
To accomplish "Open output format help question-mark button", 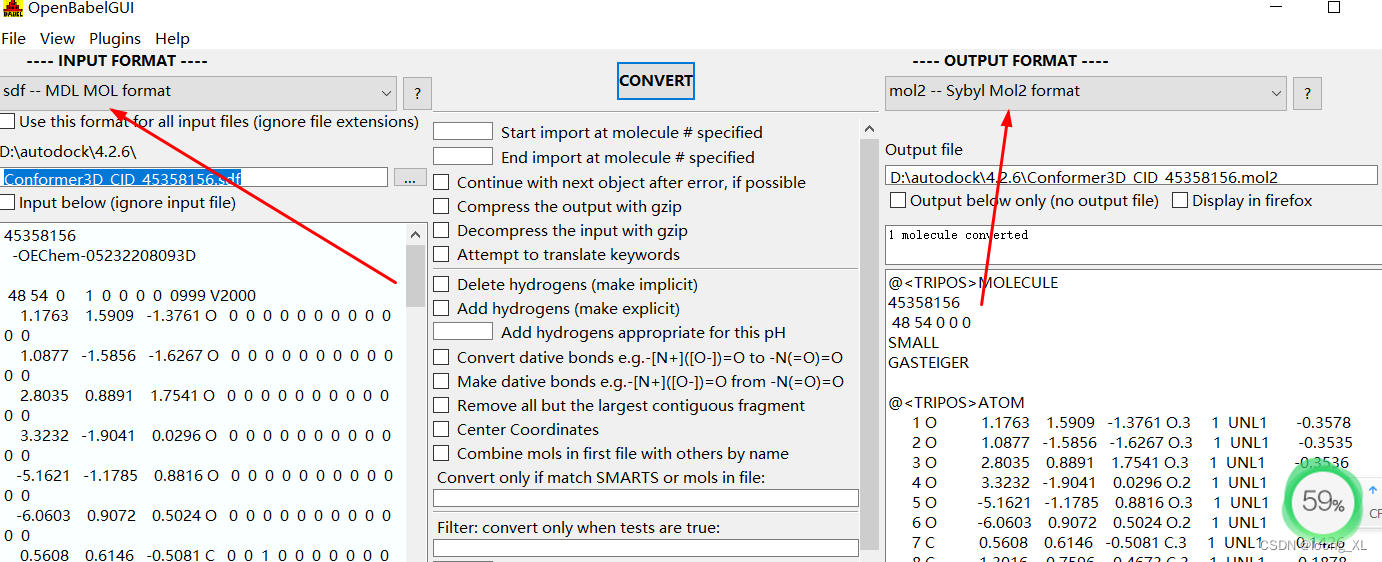I will [1307, 94].
